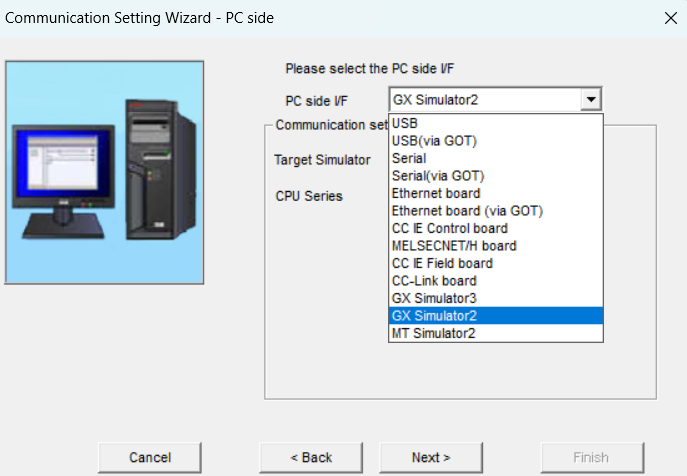Select the plain Serial option

496,158
